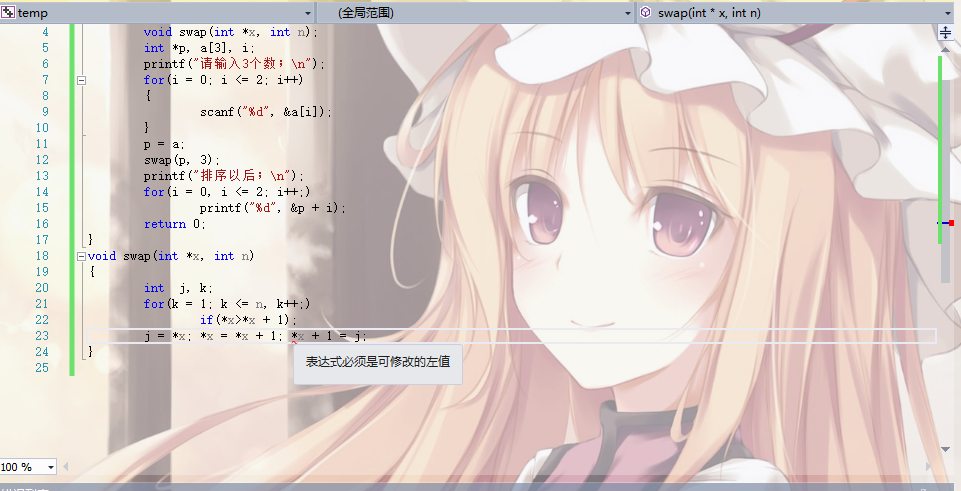The width and height of the screenshot is (961, 491).
Task: Click the cube icon beside swap(int * x, int n)
Action: (x=646, y=12)
